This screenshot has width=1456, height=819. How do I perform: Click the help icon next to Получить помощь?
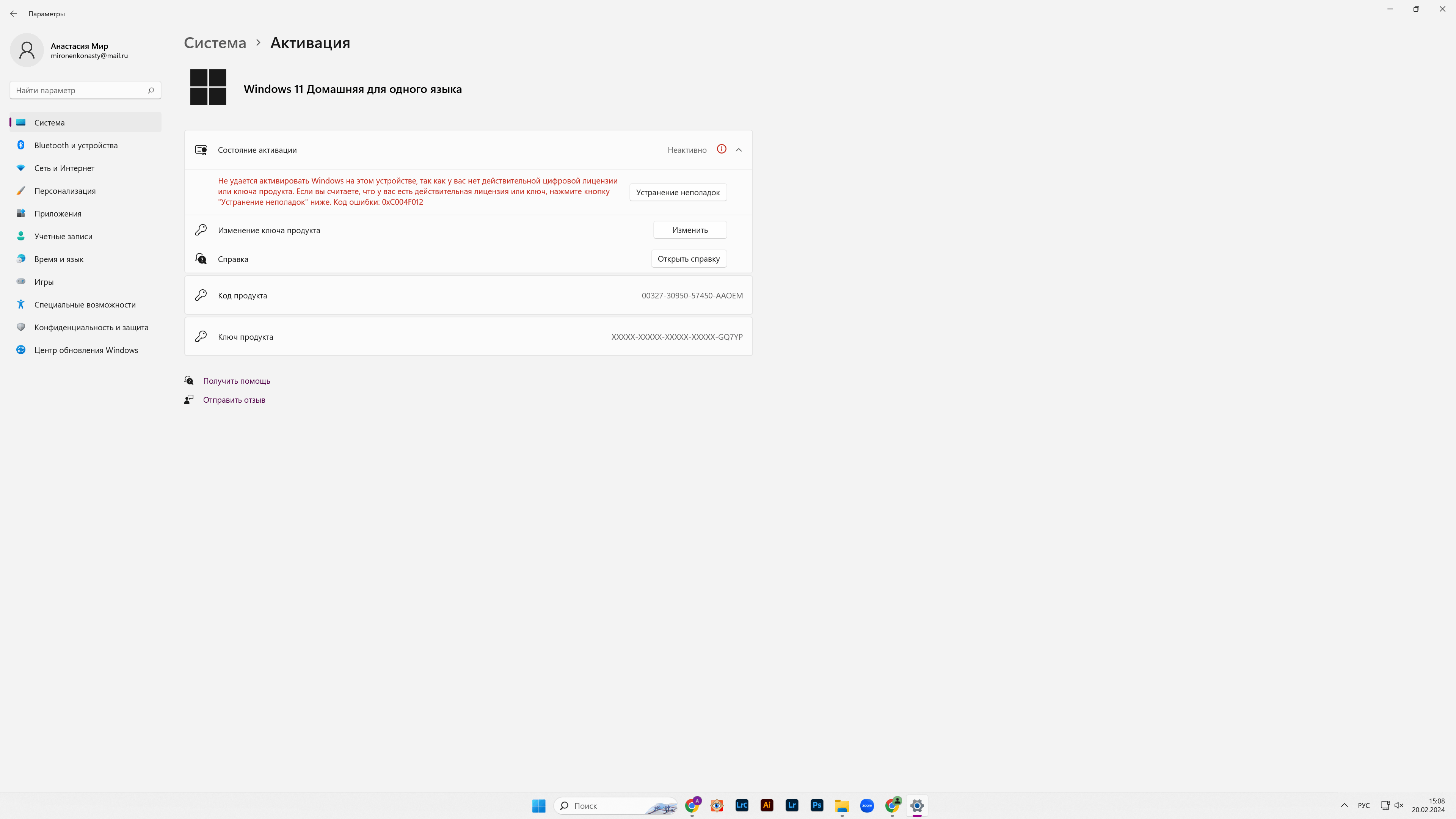(x=189, y=380)
